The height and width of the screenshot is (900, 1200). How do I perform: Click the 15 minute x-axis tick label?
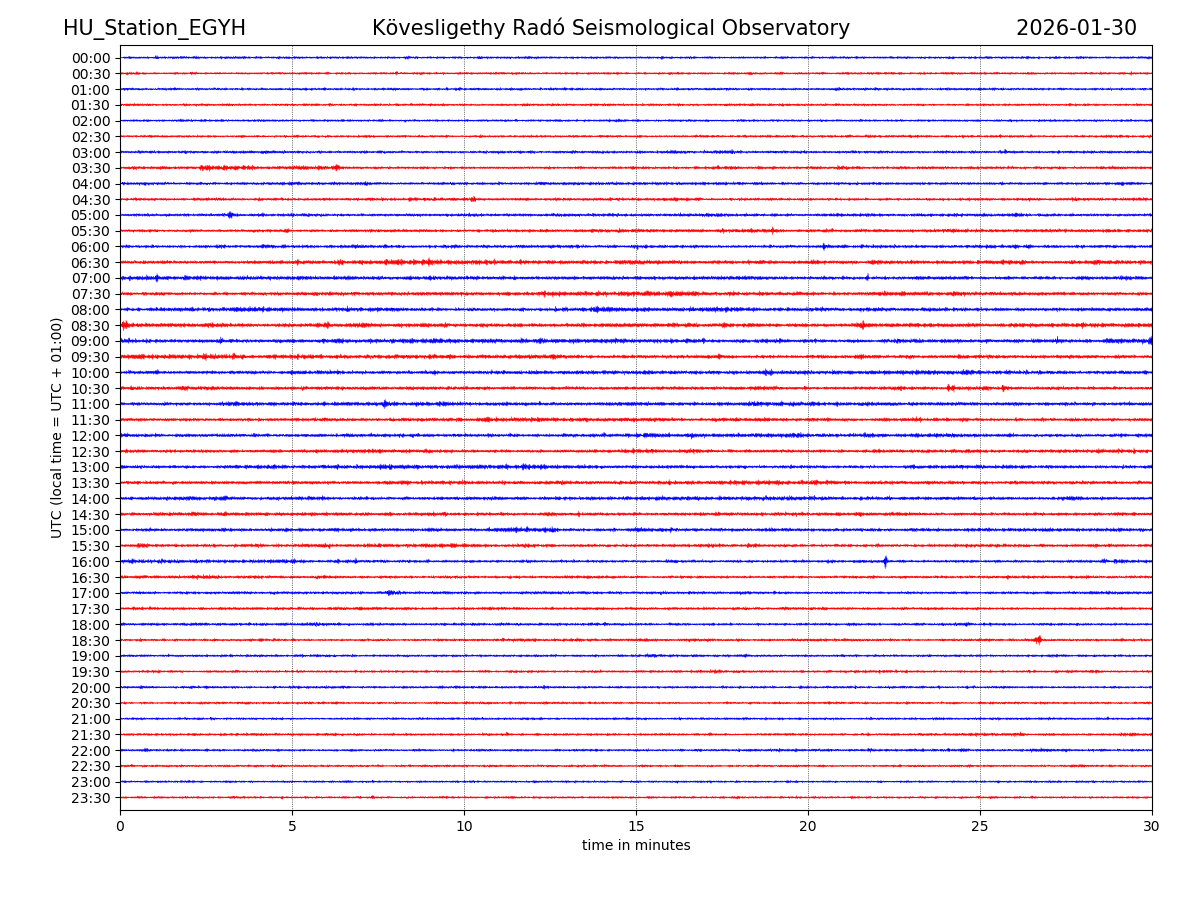636,827
